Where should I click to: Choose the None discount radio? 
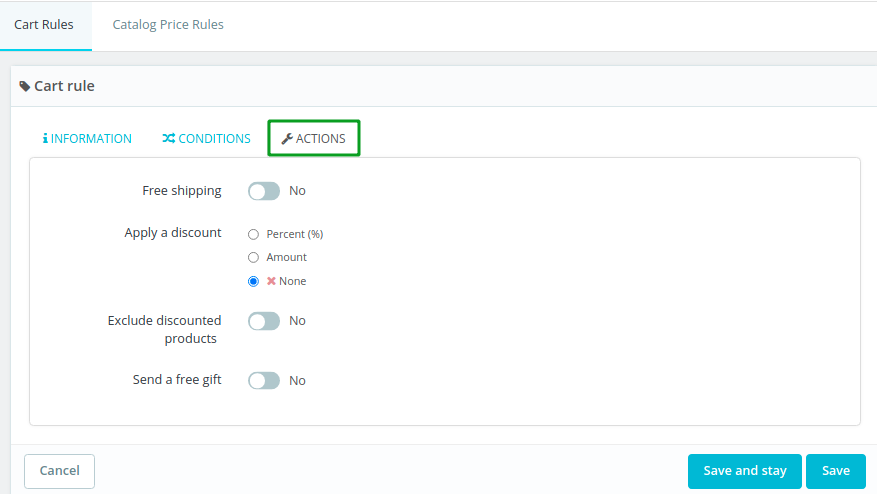coord(253,281)
